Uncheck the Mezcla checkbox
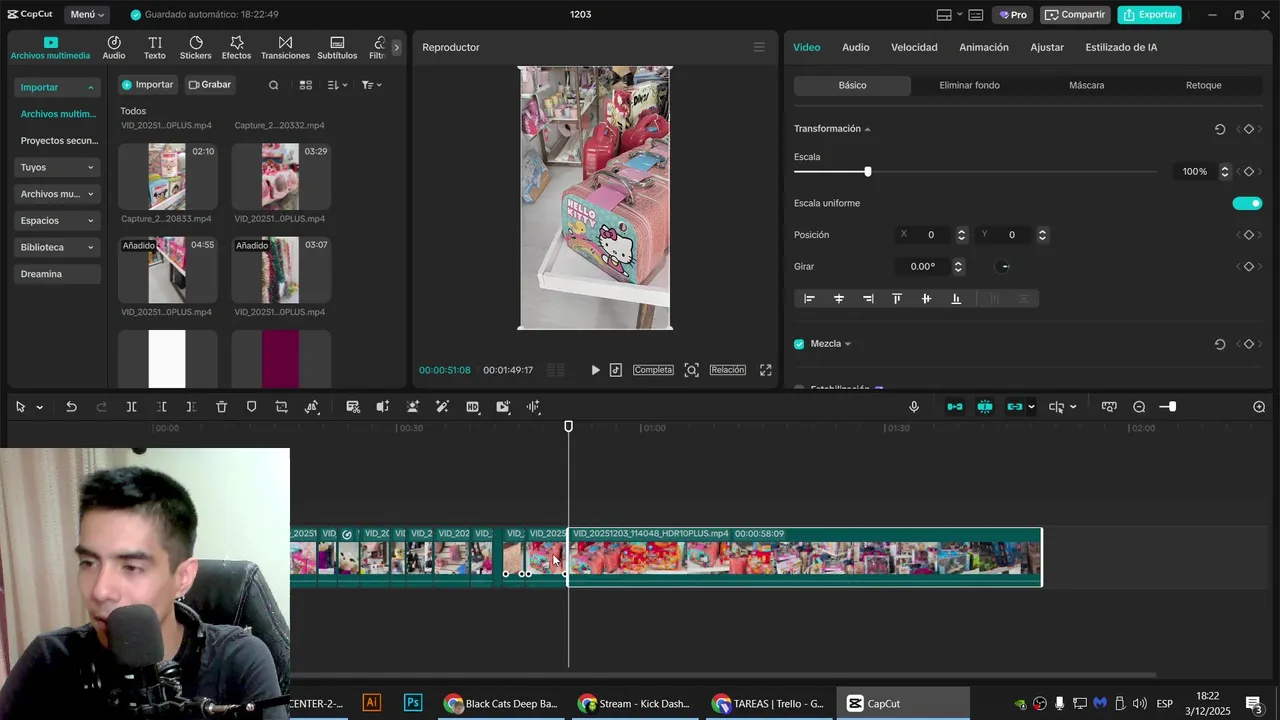The width and height of the screenshot is (1280, 720). point(799,344)
